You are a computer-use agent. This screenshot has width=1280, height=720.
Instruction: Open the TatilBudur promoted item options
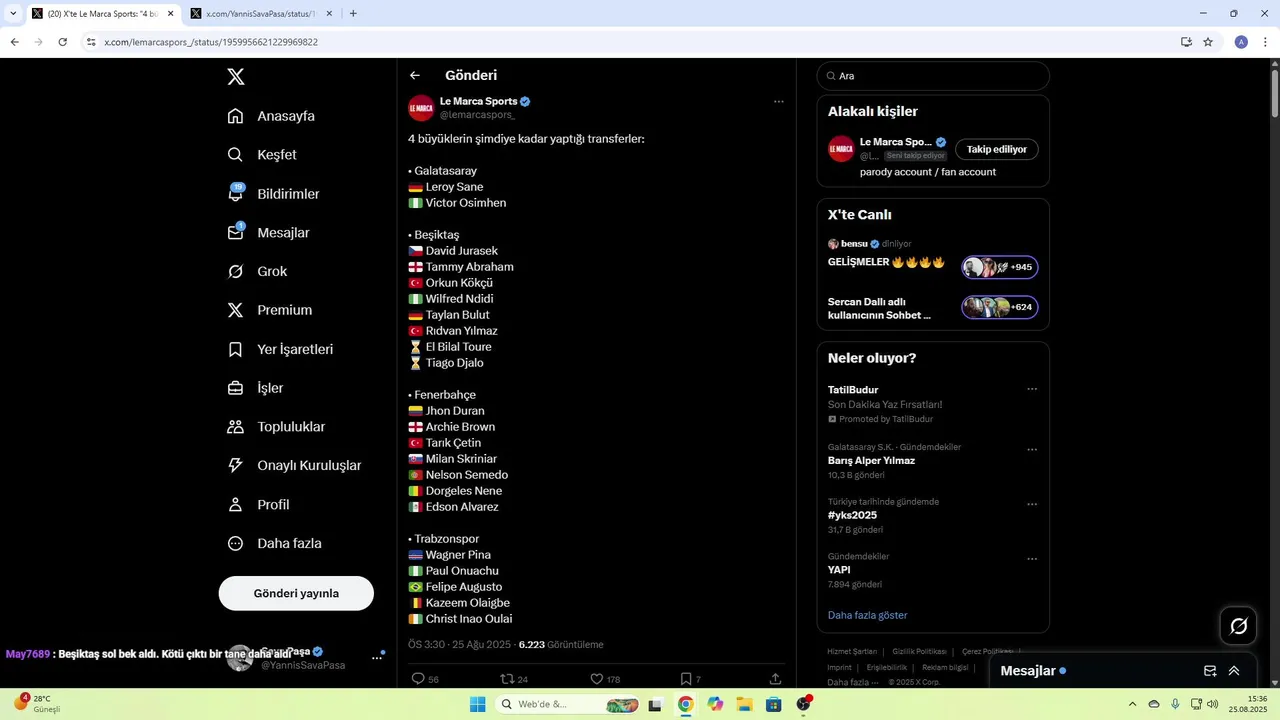(x=1032, y=389)
